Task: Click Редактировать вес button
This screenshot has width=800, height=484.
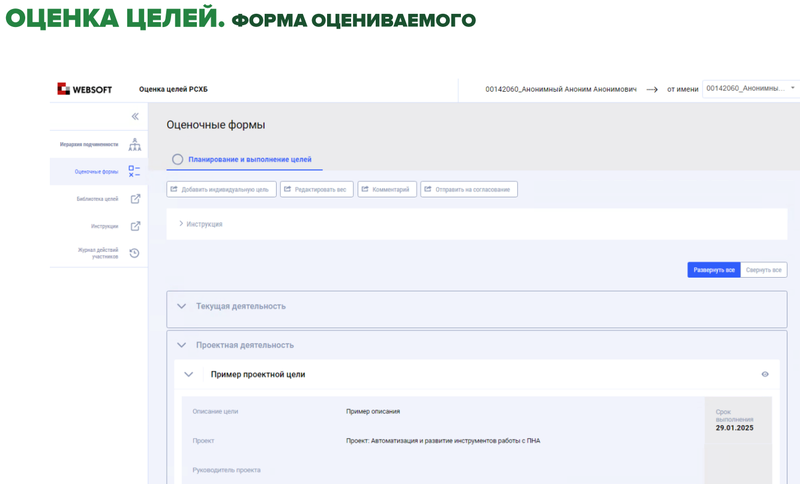Action: [x=317, y=189]
